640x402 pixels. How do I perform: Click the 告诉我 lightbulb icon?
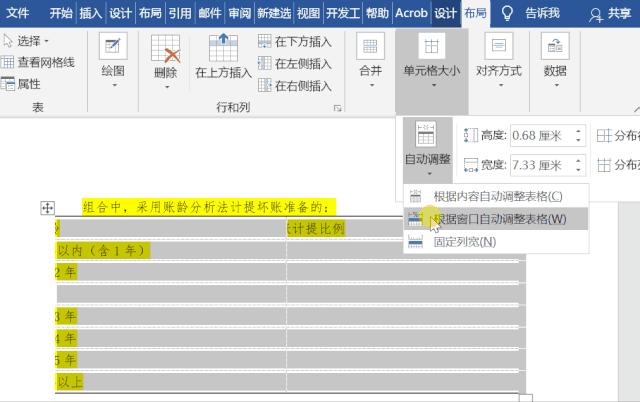pyautogui.click(x=507, y=13)
